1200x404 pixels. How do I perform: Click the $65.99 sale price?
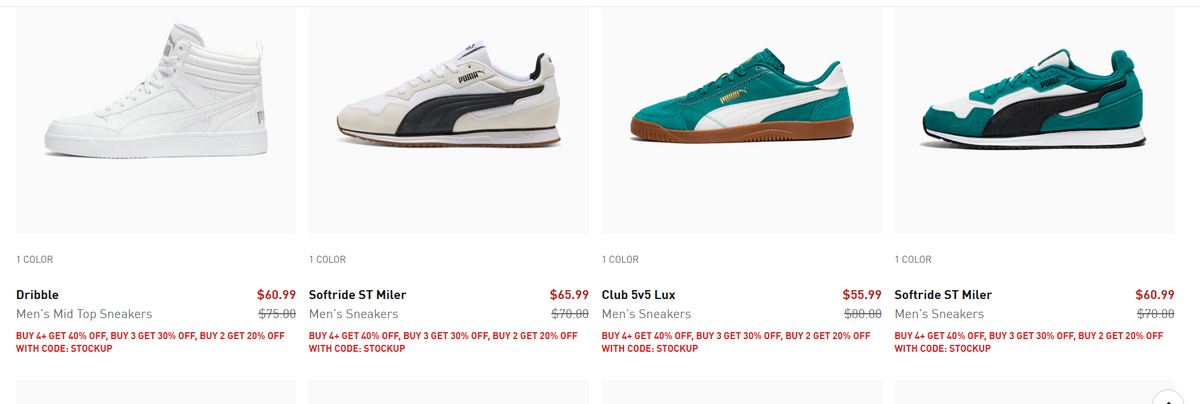[x=569, y=295]
